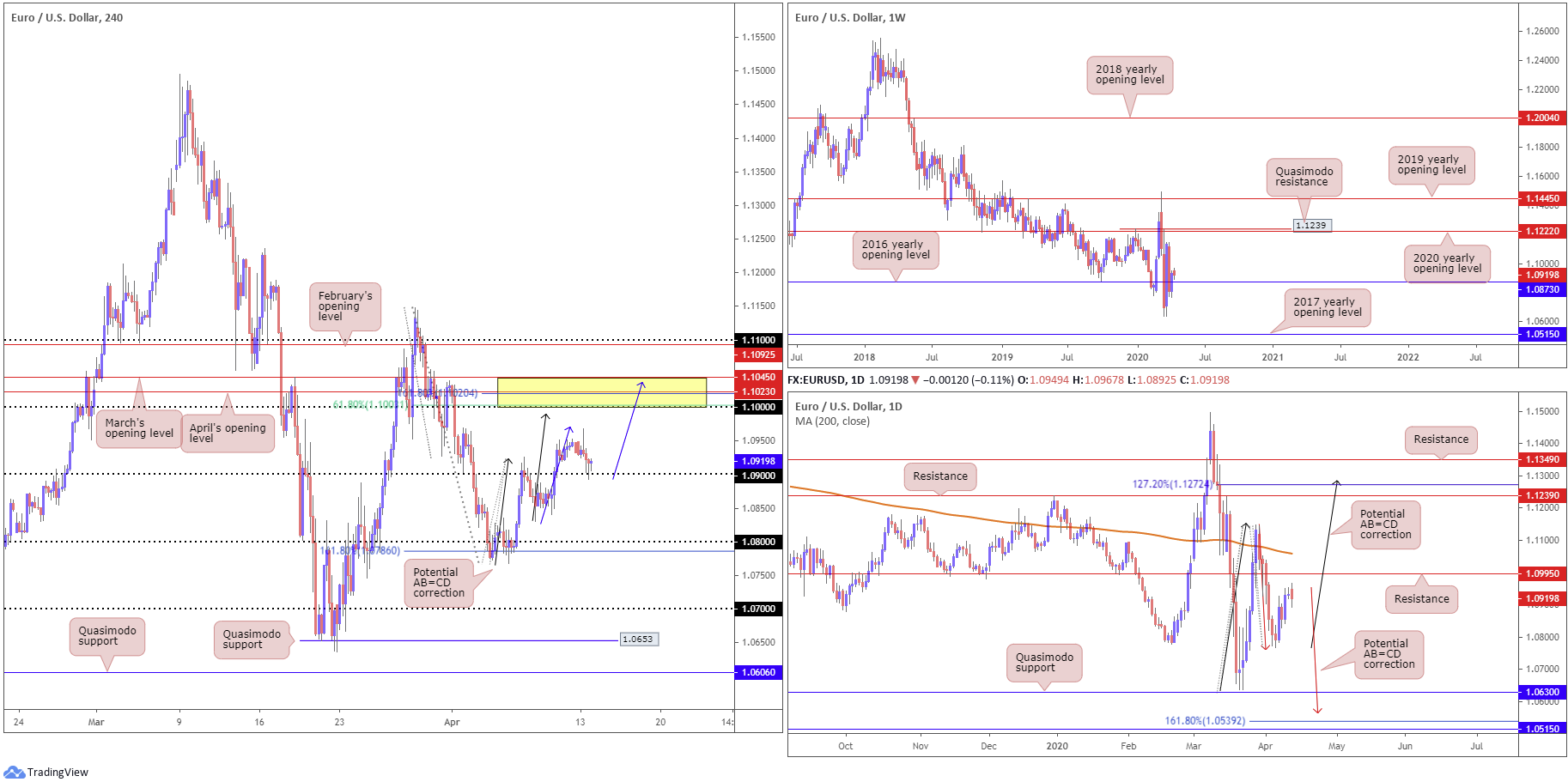Click the 2019 yearly opening level callout
1568x782 pixels.
[1431, 165]
